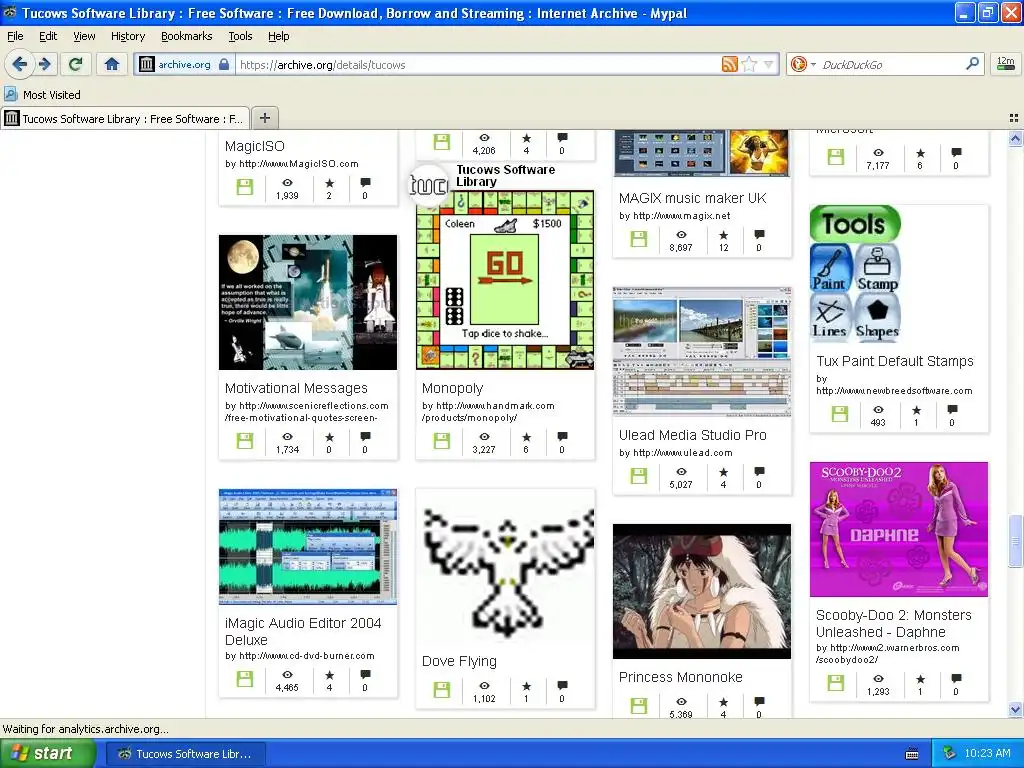Open Scooby-Doo 2 Daphne title link
1024x768 pixels.
[893, 624]
